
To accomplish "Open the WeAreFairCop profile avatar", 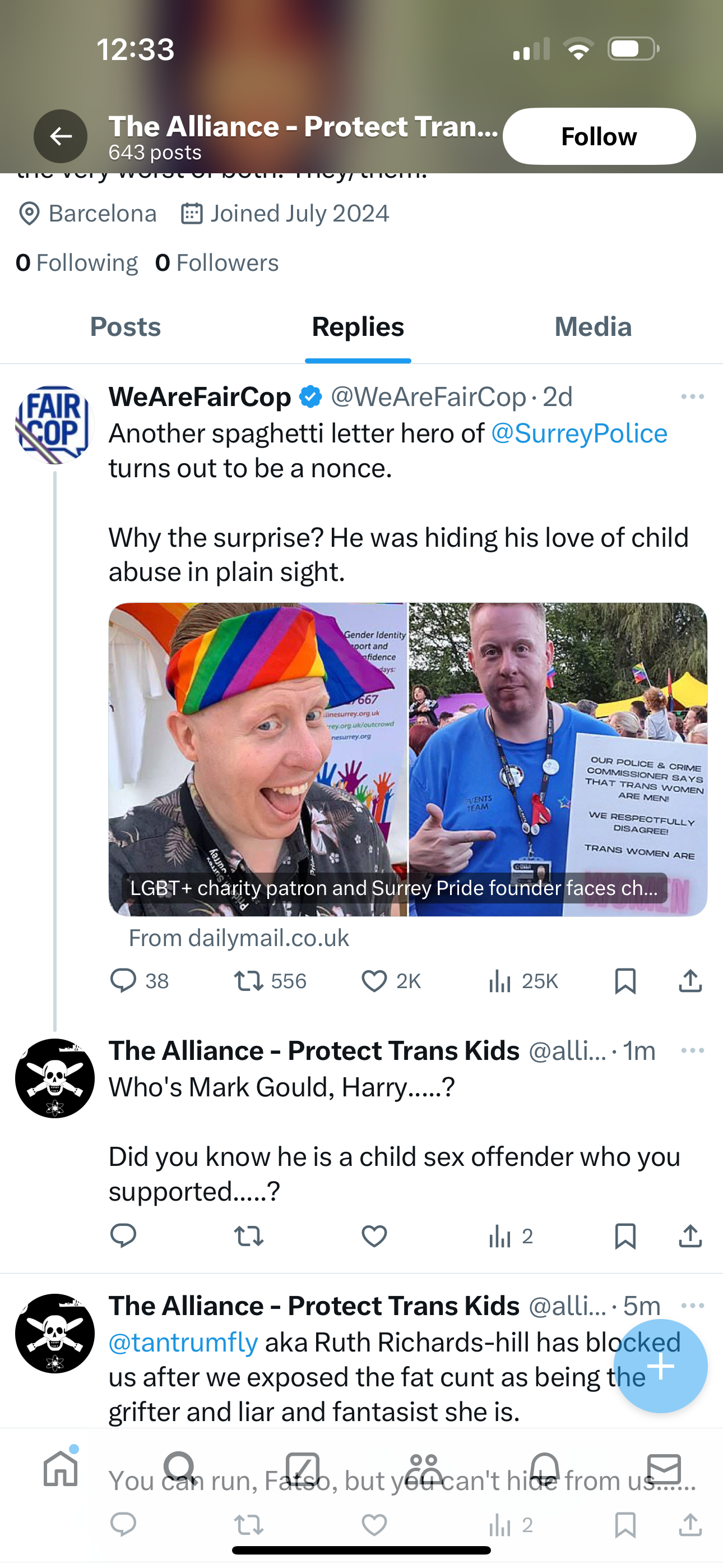I will [55, 425].
